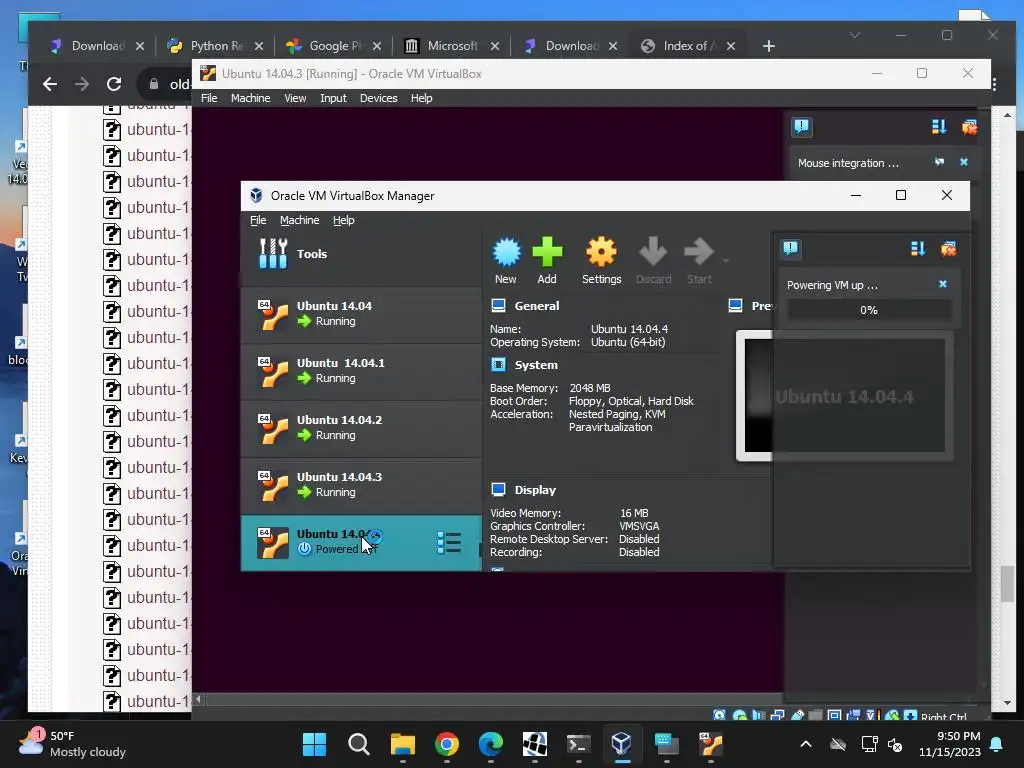Expand the system tray hidden icons chevron

click(806, 744)
